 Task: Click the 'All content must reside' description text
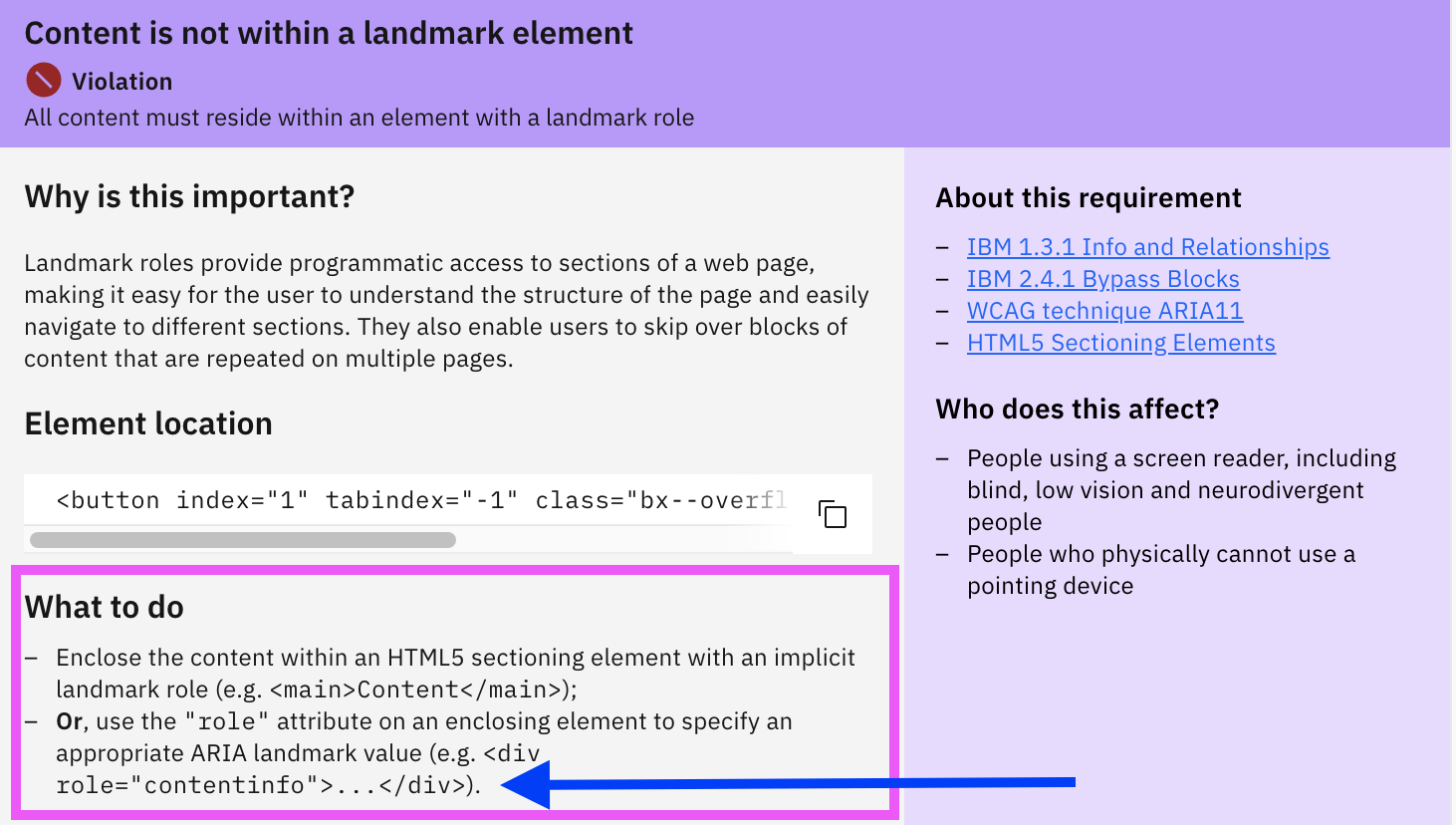pyautogui.click(x=358, y=117)
